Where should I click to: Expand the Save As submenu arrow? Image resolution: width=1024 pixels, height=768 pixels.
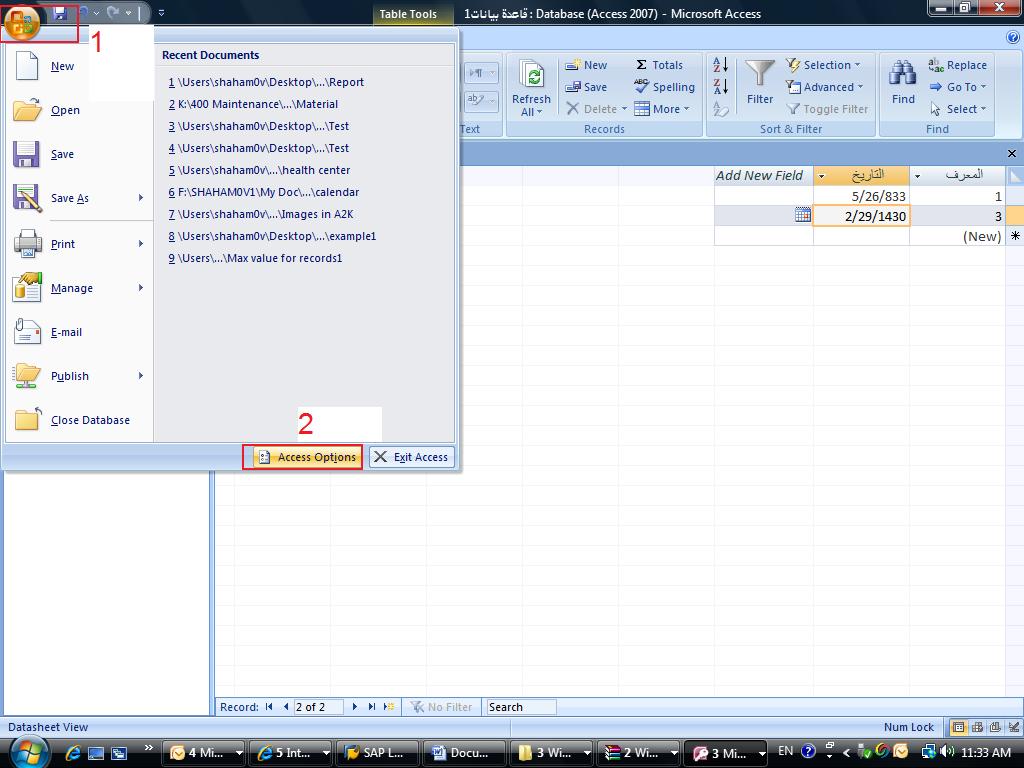pyautogui.click(x=140, y=198)
